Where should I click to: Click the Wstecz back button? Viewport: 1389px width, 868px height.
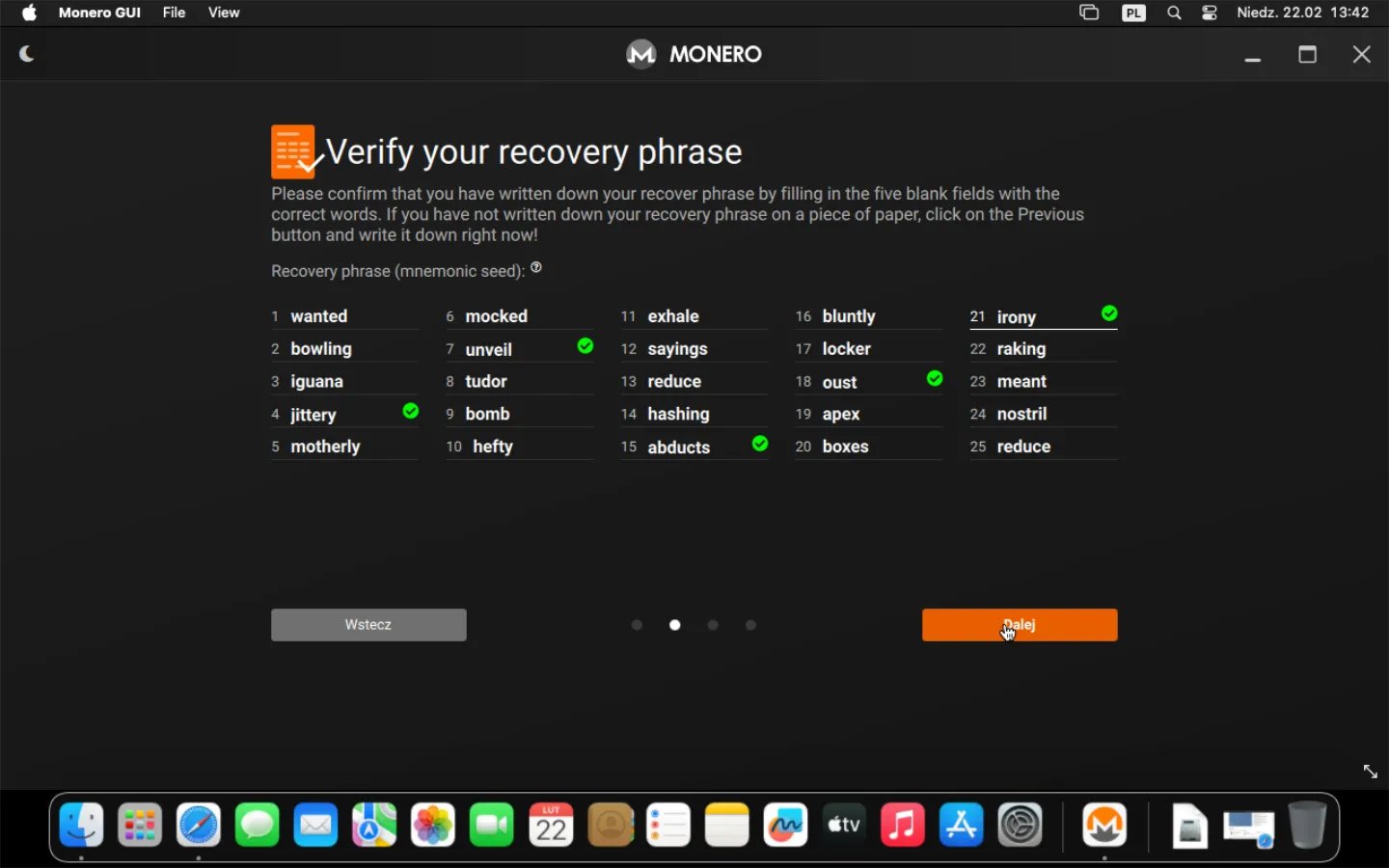(x=368, y=625)
